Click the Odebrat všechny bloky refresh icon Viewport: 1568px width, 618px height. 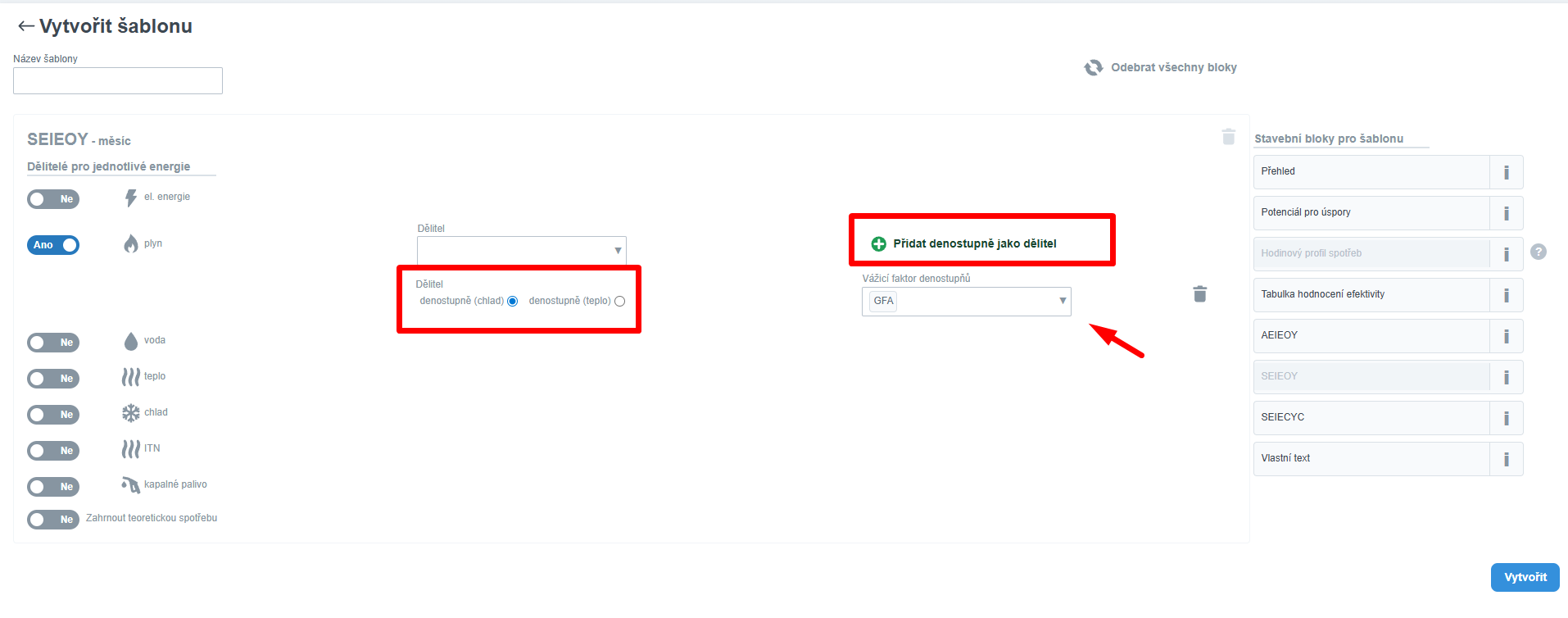pos(1094,68)
